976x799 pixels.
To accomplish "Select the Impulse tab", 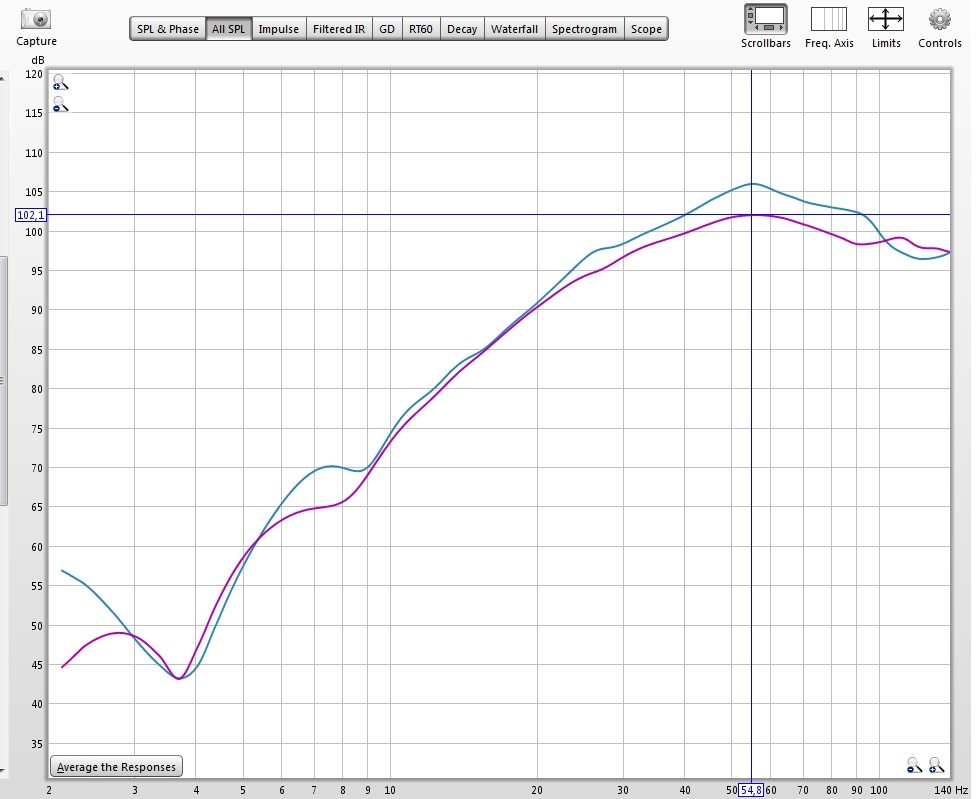I will (x=279, y=29).
